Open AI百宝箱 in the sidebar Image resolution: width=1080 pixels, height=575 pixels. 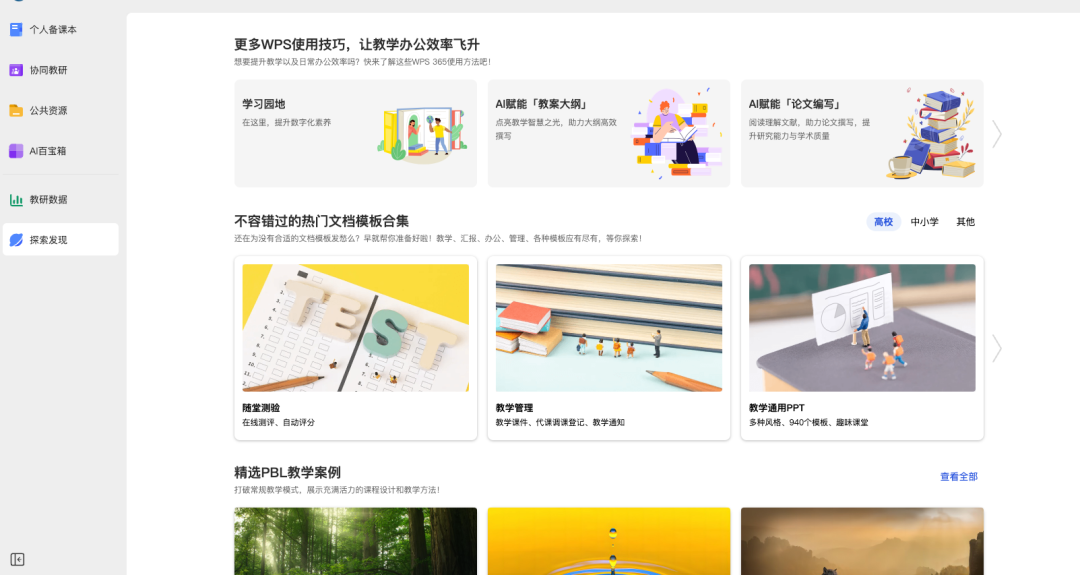click(x=61, y=151)
